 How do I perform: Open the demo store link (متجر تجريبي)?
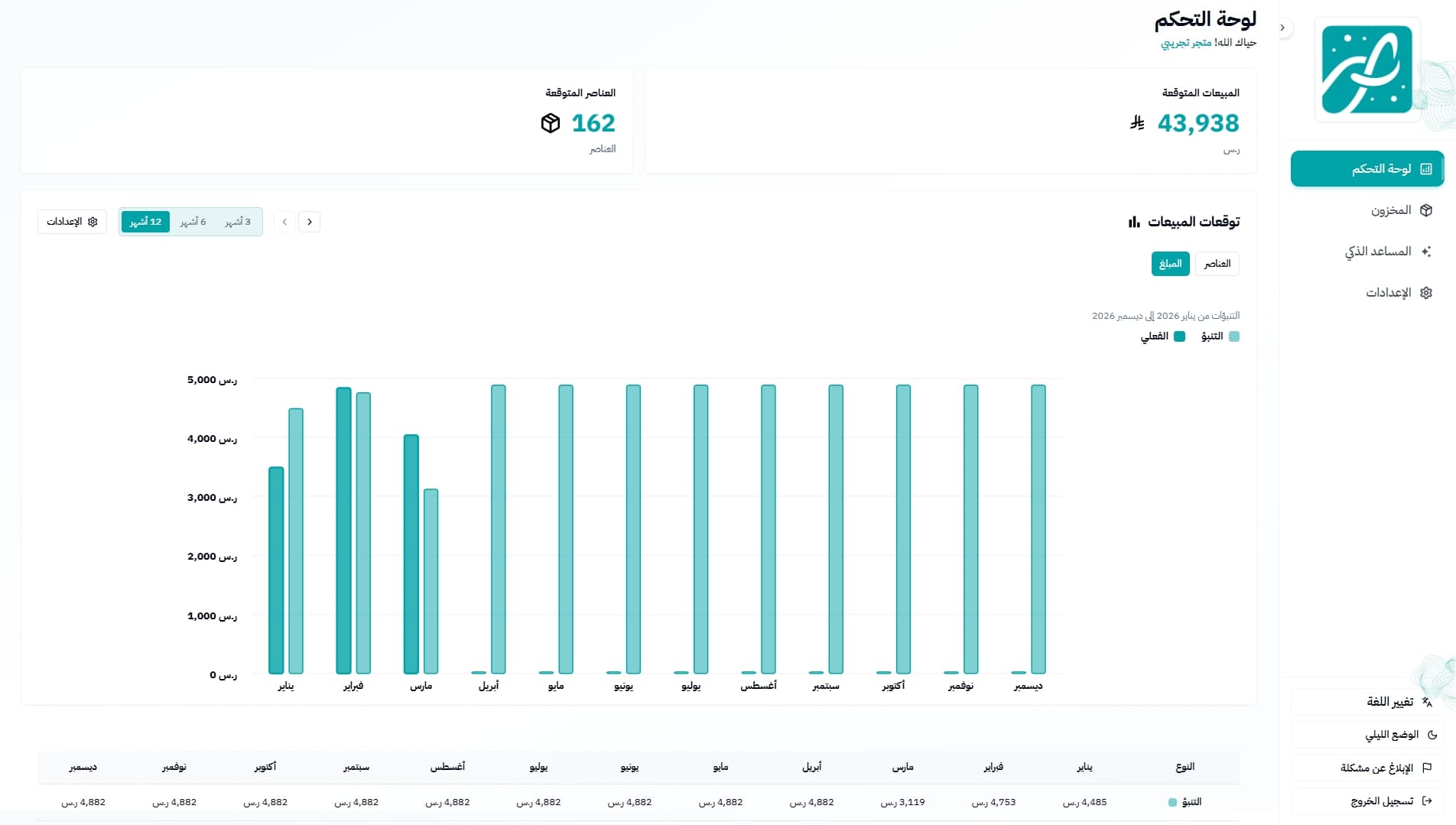(1186, 43)
